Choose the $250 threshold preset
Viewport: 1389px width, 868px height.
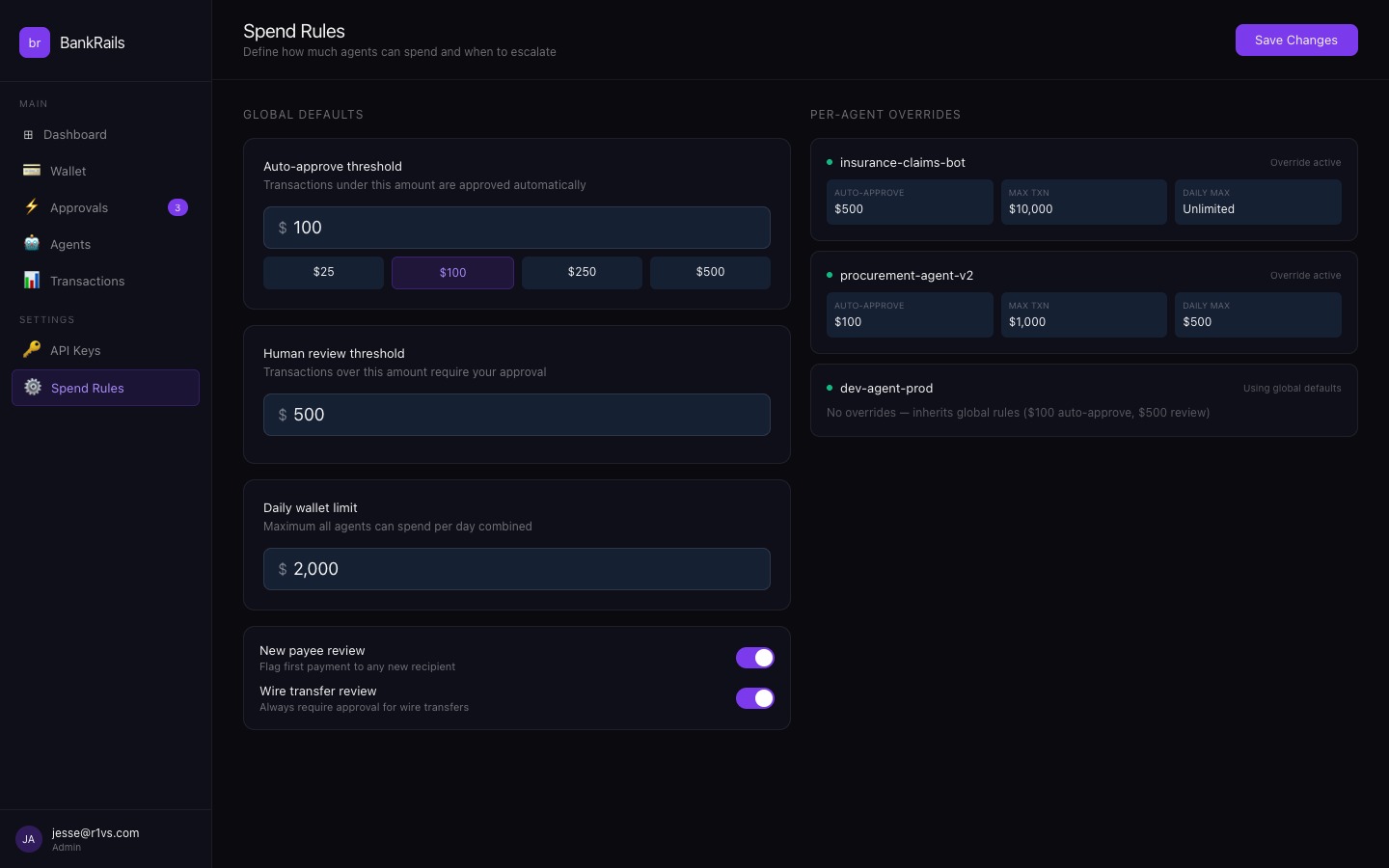pos(582,273)
